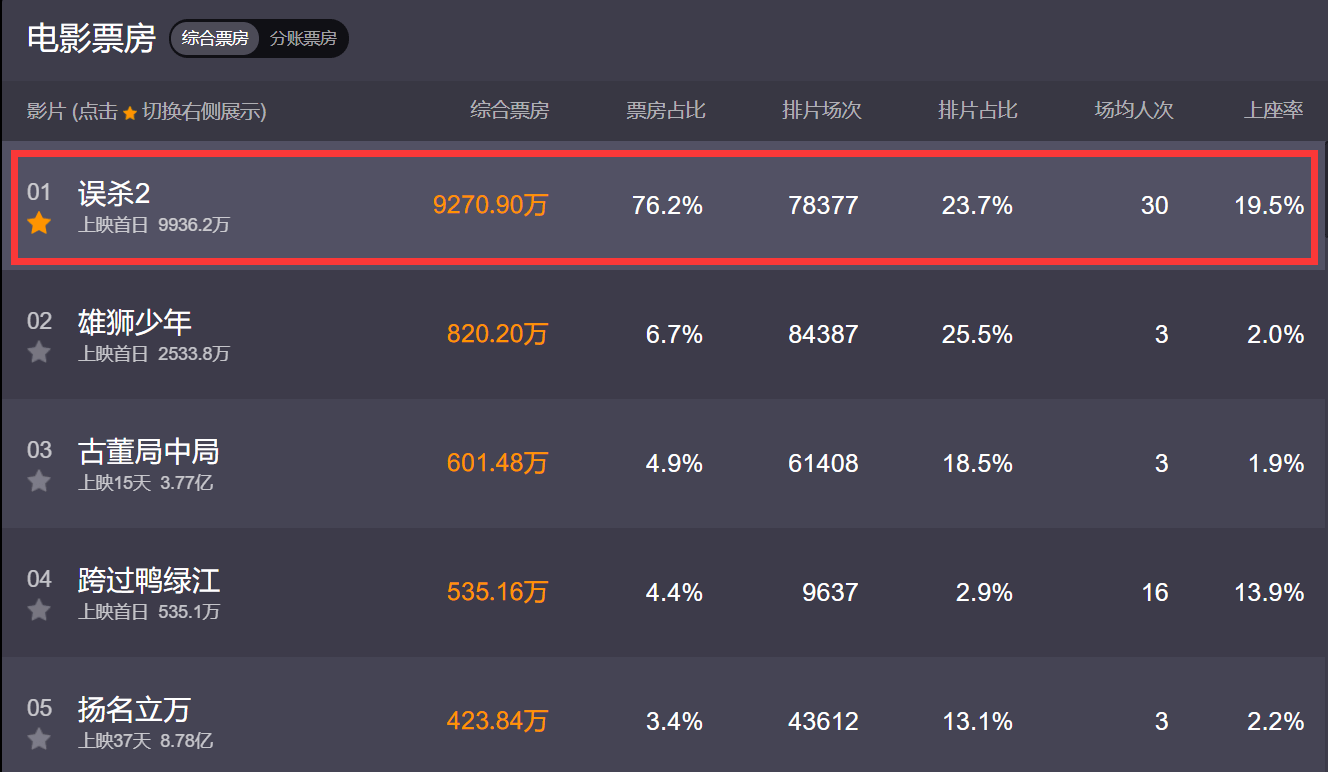This screenshot has width=1328, height=772.
Task: Click the 1.9% seat occupancy rate
Action: tap(1276, 464)
